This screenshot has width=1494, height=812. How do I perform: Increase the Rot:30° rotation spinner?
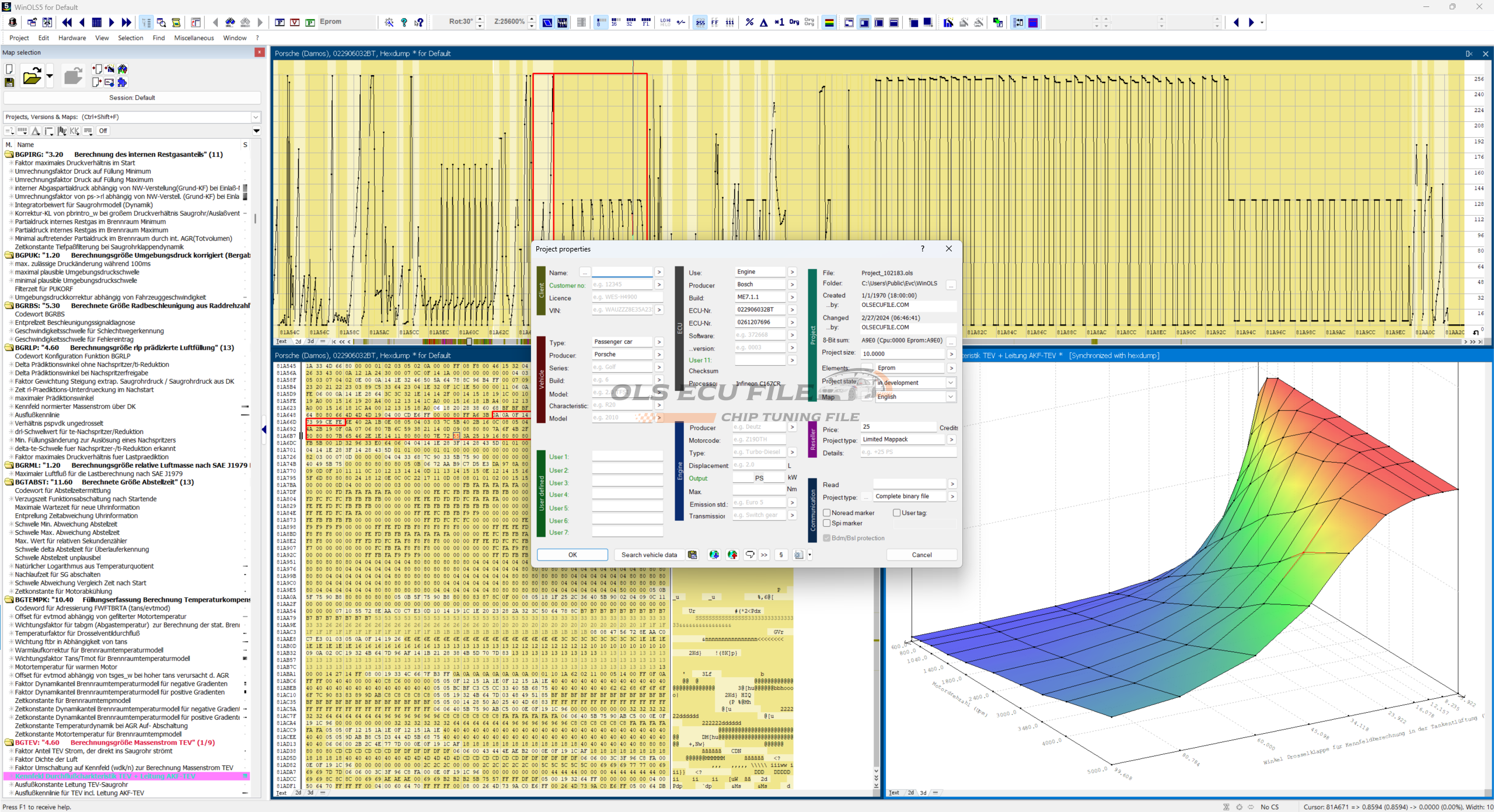(x=480, y=19)
